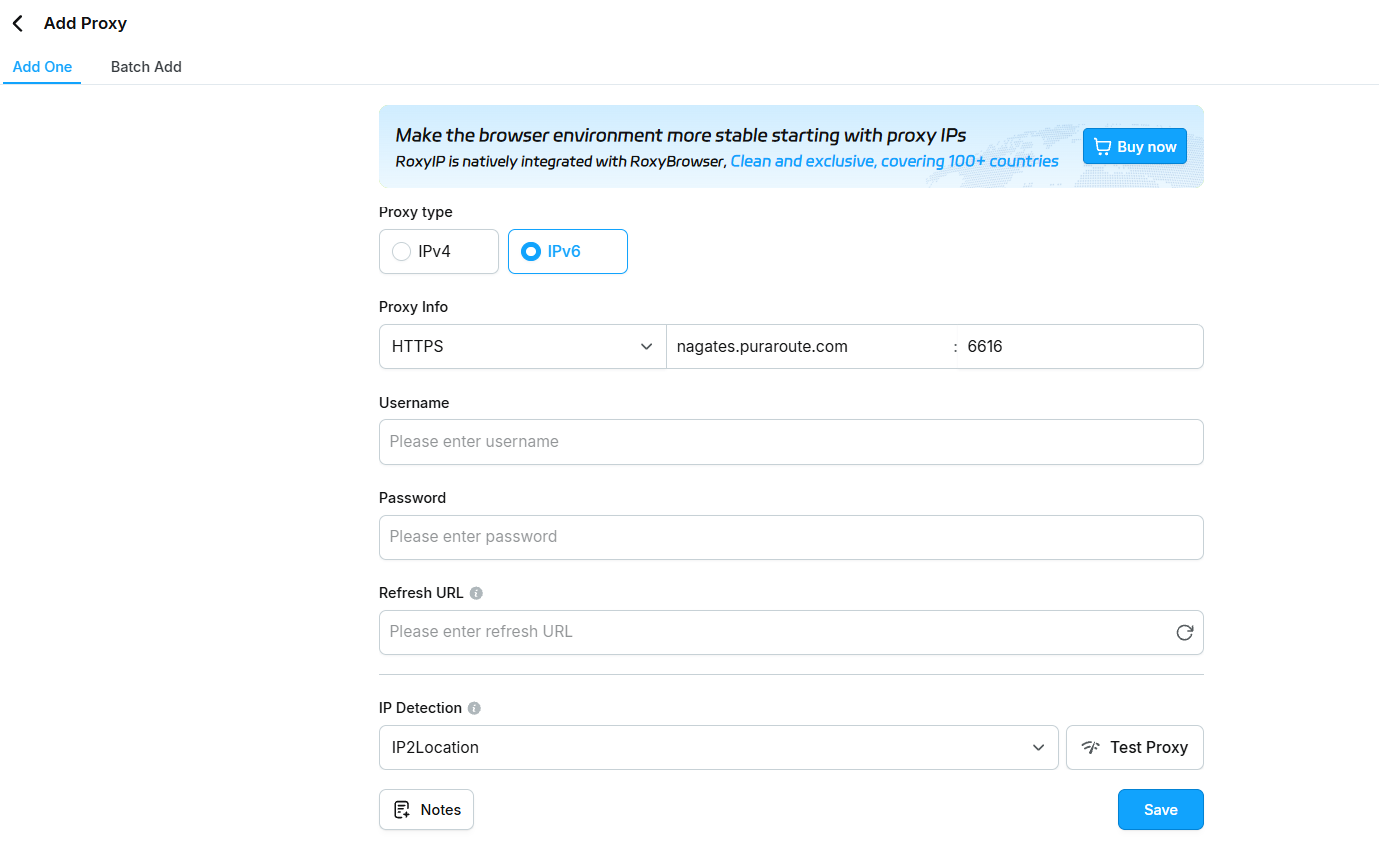Click the chevron arrow of IP Detection selector
This screenshot has height=853, width=1379.
click(x=1038, y=747)
